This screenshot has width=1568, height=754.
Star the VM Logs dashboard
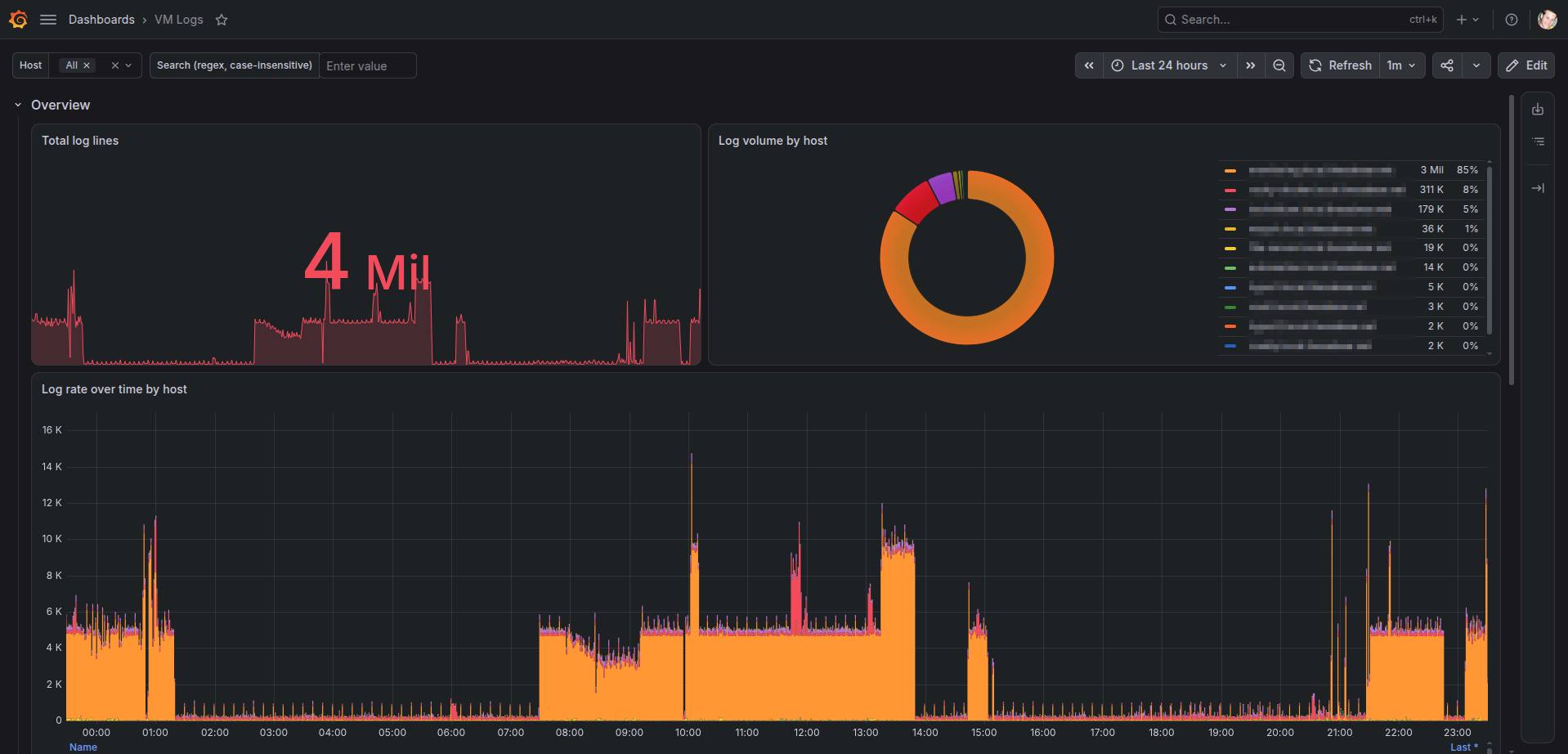click(x=222, y=20)
